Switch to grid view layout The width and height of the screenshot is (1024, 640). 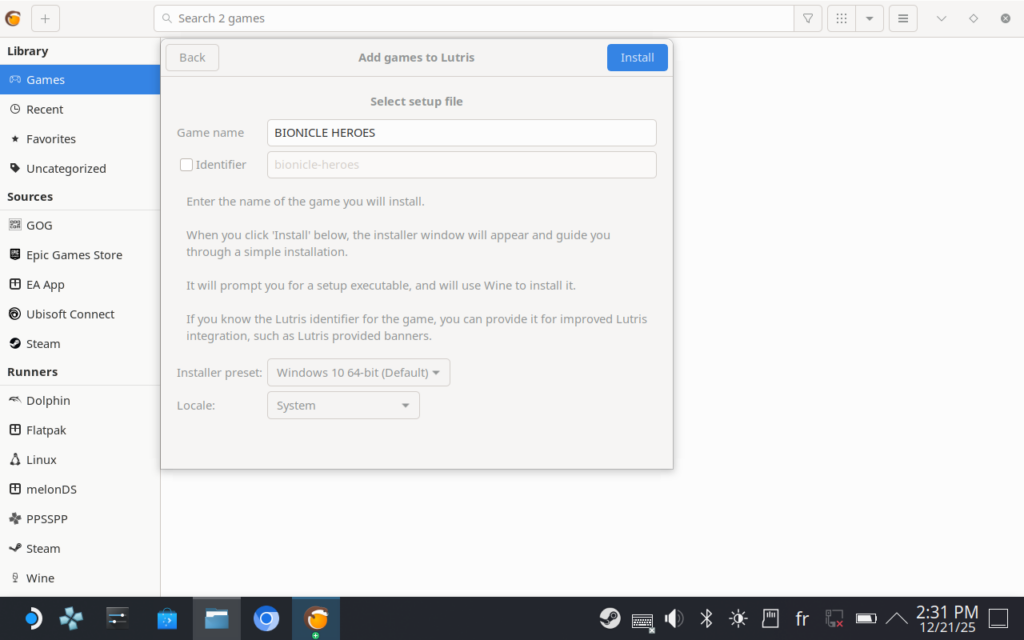click(842, 18)
